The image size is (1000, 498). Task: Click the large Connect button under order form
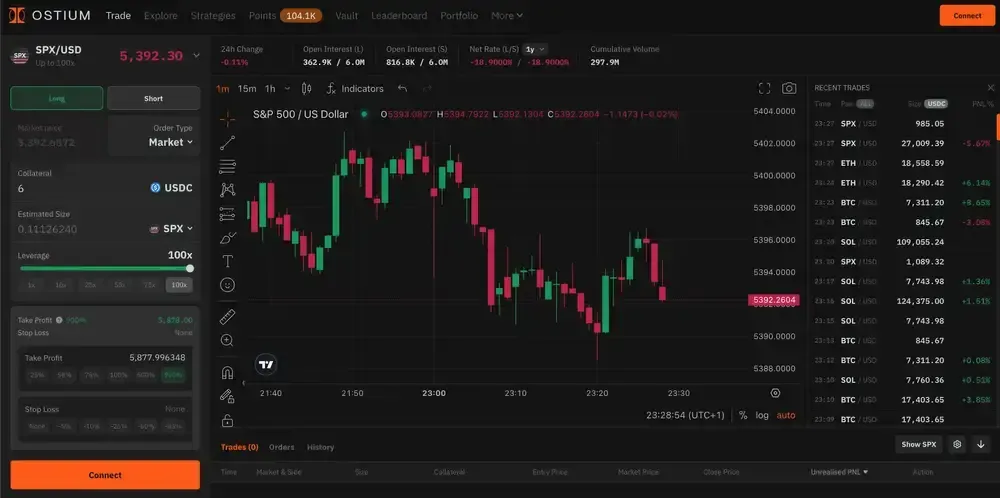105,475
